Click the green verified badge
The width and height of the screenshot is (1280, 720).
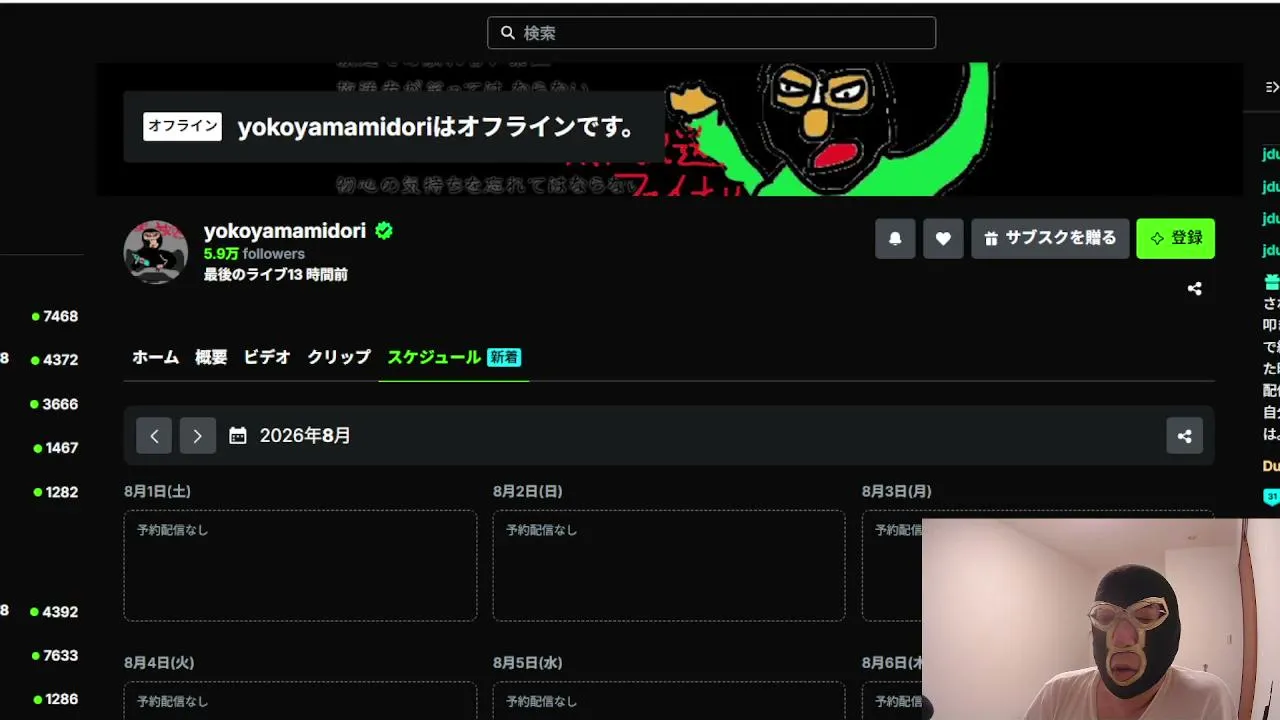click(x=384, y=231)
